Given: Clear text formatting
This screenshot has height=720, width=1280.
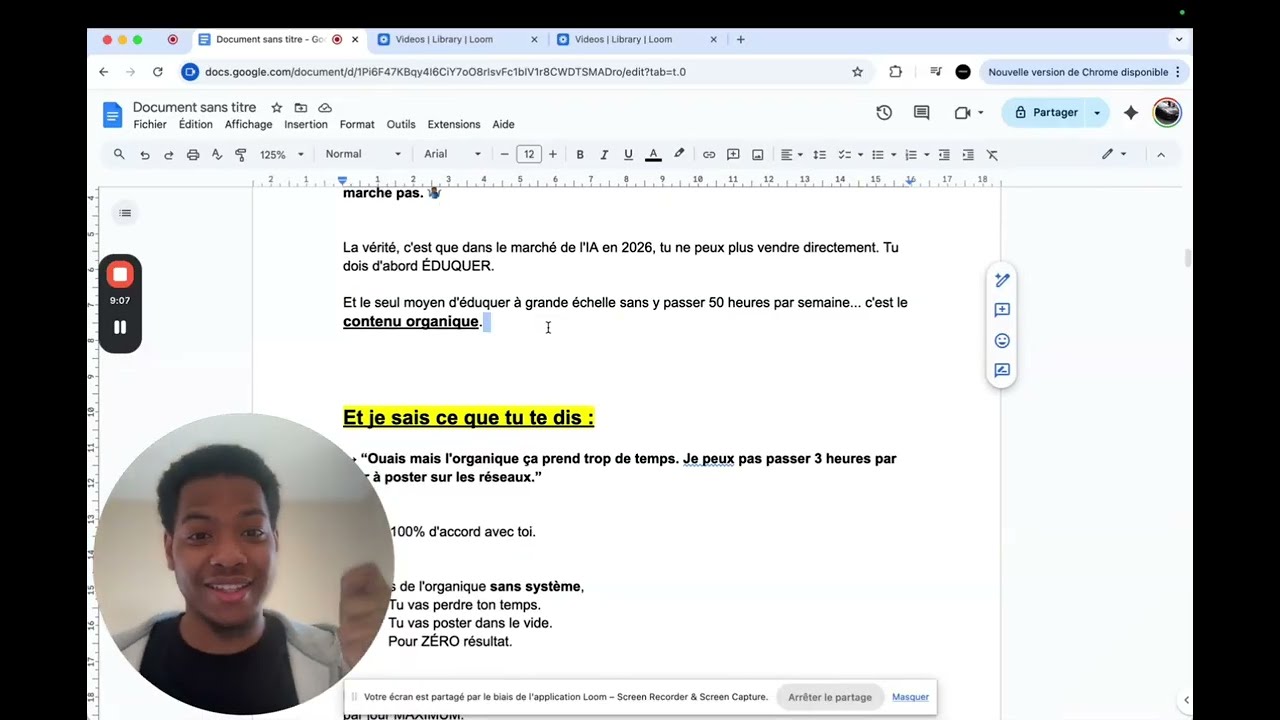Looking at the screenshot, I should [x=992, y=154].
